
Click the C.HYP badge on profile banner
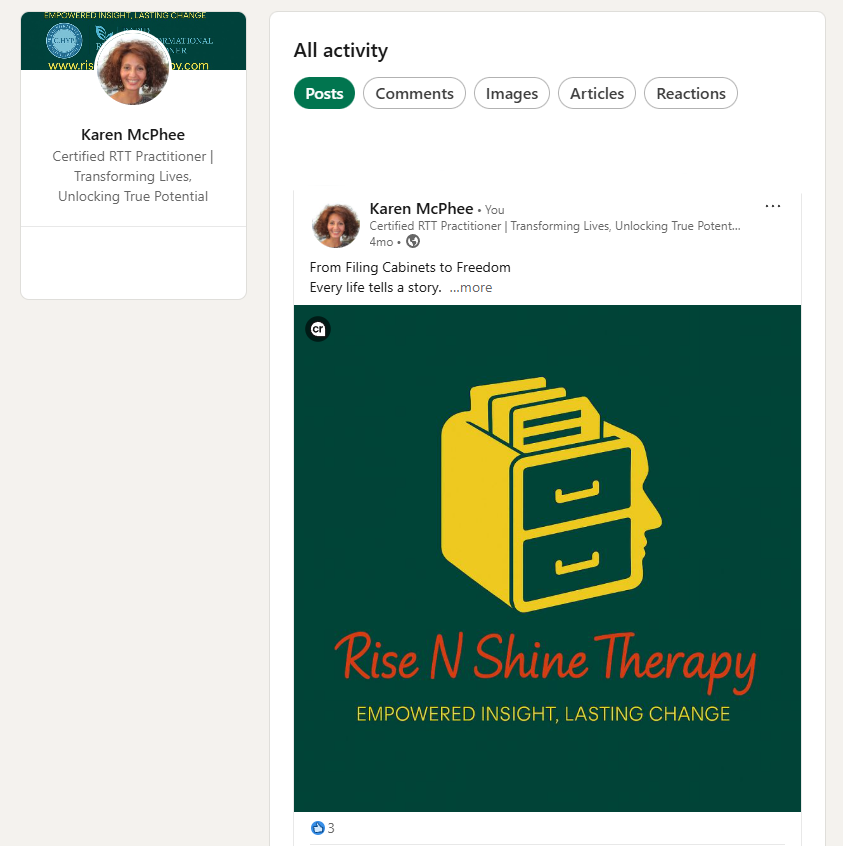64,40
